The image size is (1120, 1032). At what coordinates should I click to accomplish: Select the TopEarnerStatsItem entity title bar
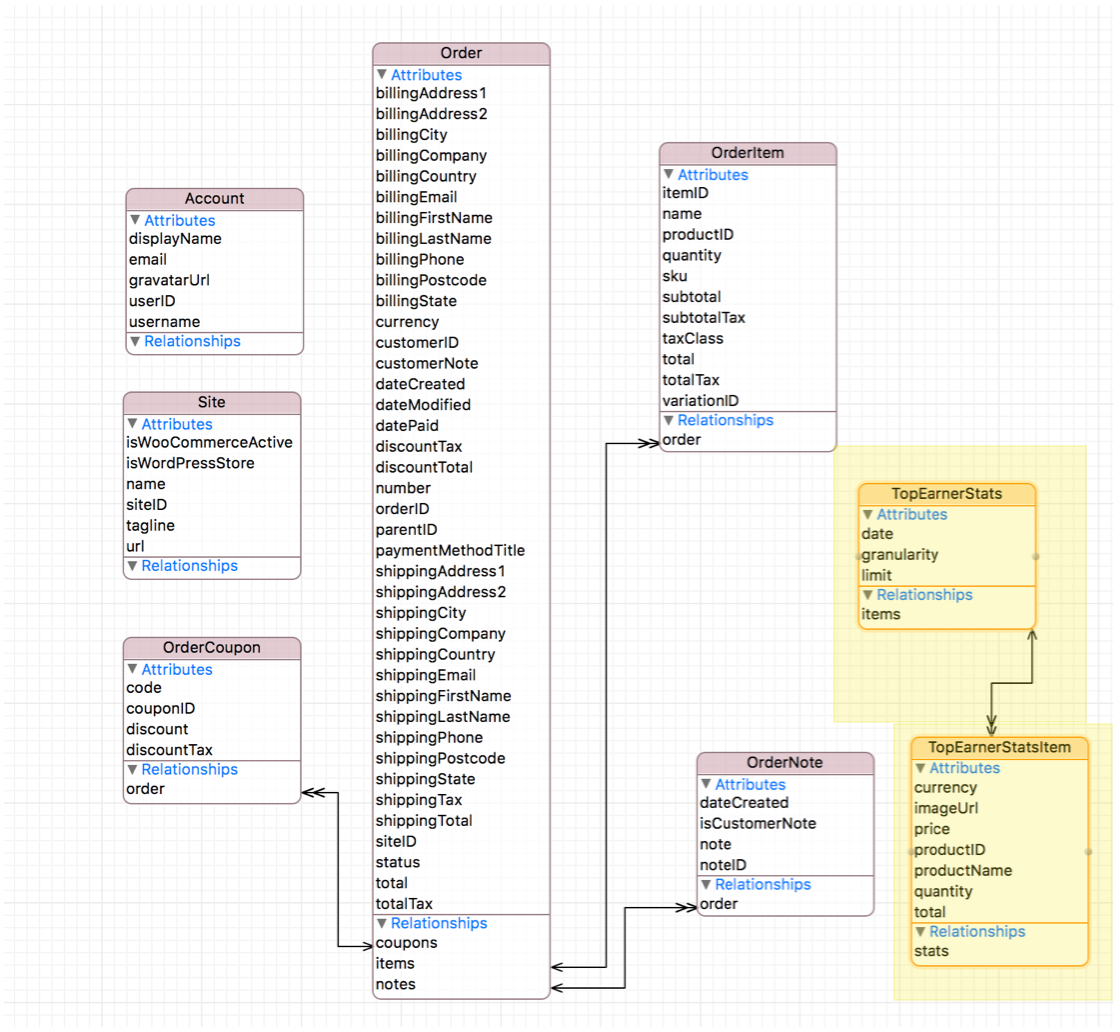pos(999,747)
